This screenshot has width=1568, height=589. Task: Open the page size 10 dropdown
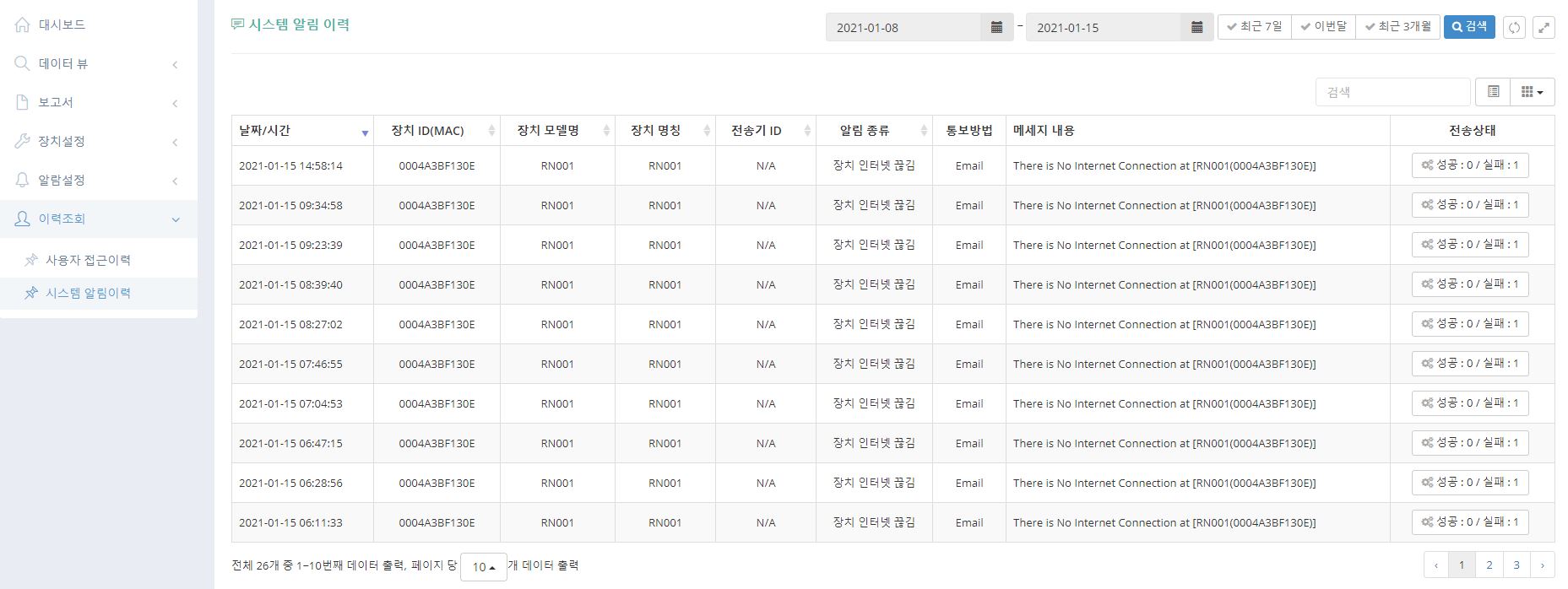[483, 567]
